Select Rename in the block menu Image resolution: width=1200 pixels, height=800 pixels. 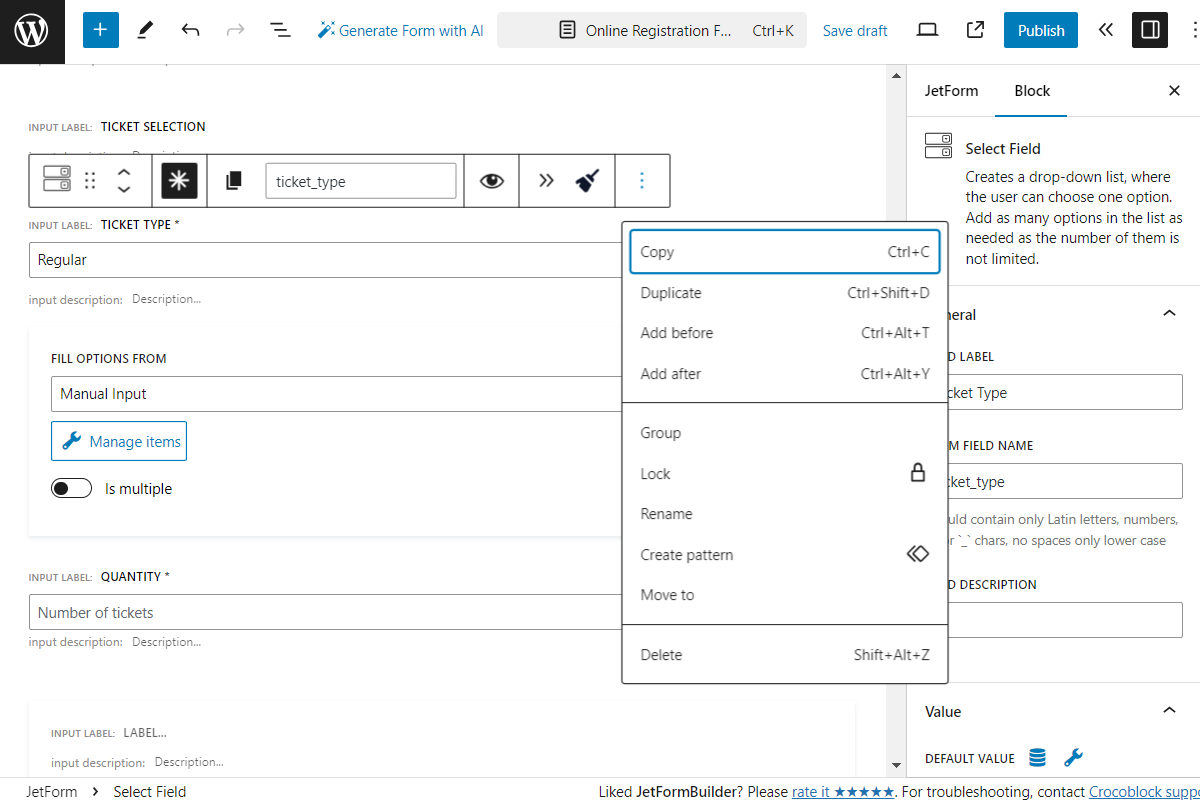click(785, 514)
